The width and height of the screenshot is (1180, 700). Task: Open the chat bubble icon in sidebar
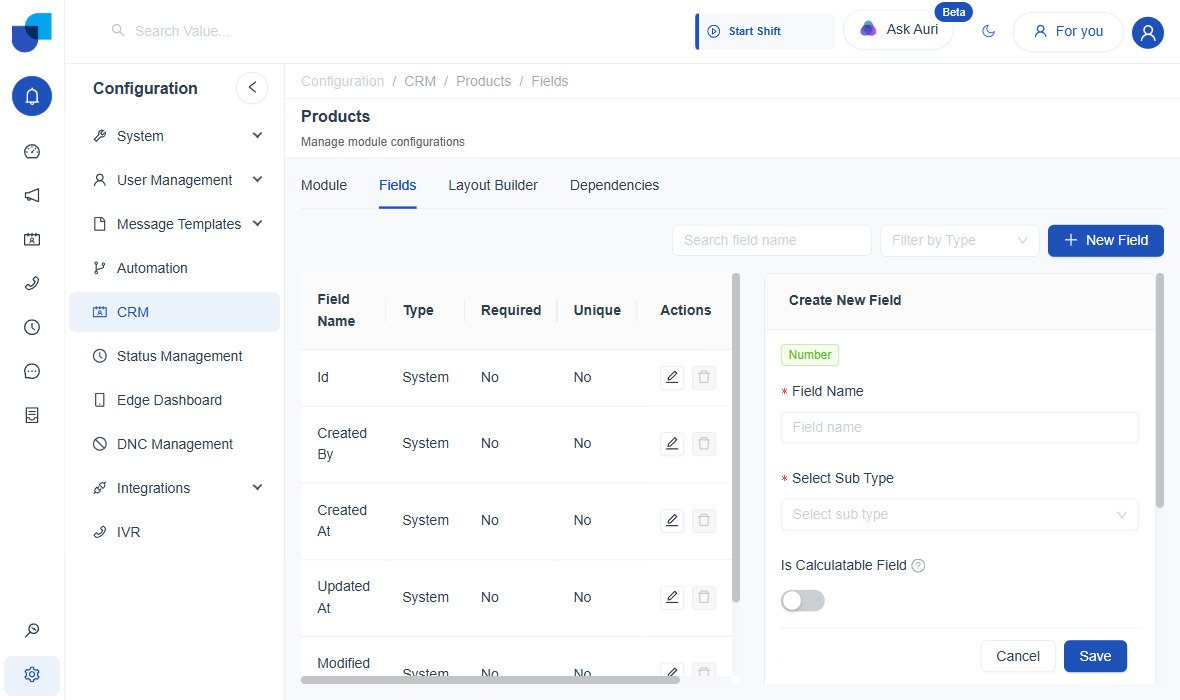point(32,371)
